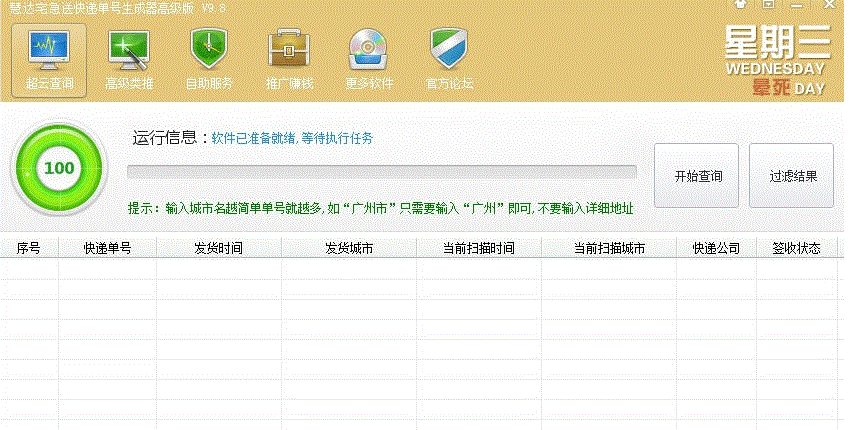Click the 发货时间 column header
Screen dimensions: 853x430
point(219,248)
